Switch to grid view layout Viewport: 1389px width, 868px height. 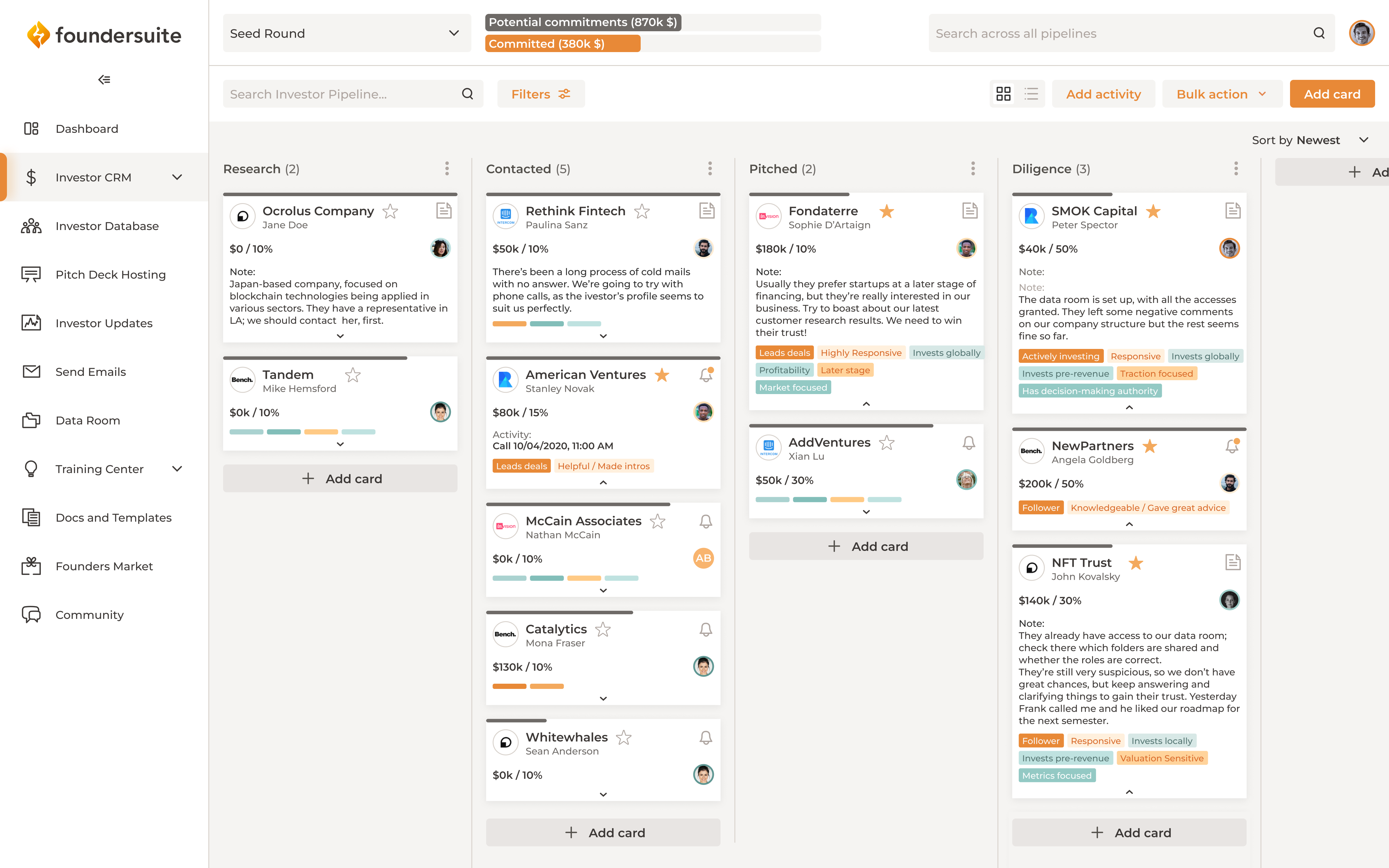(x=1004, y=93)
